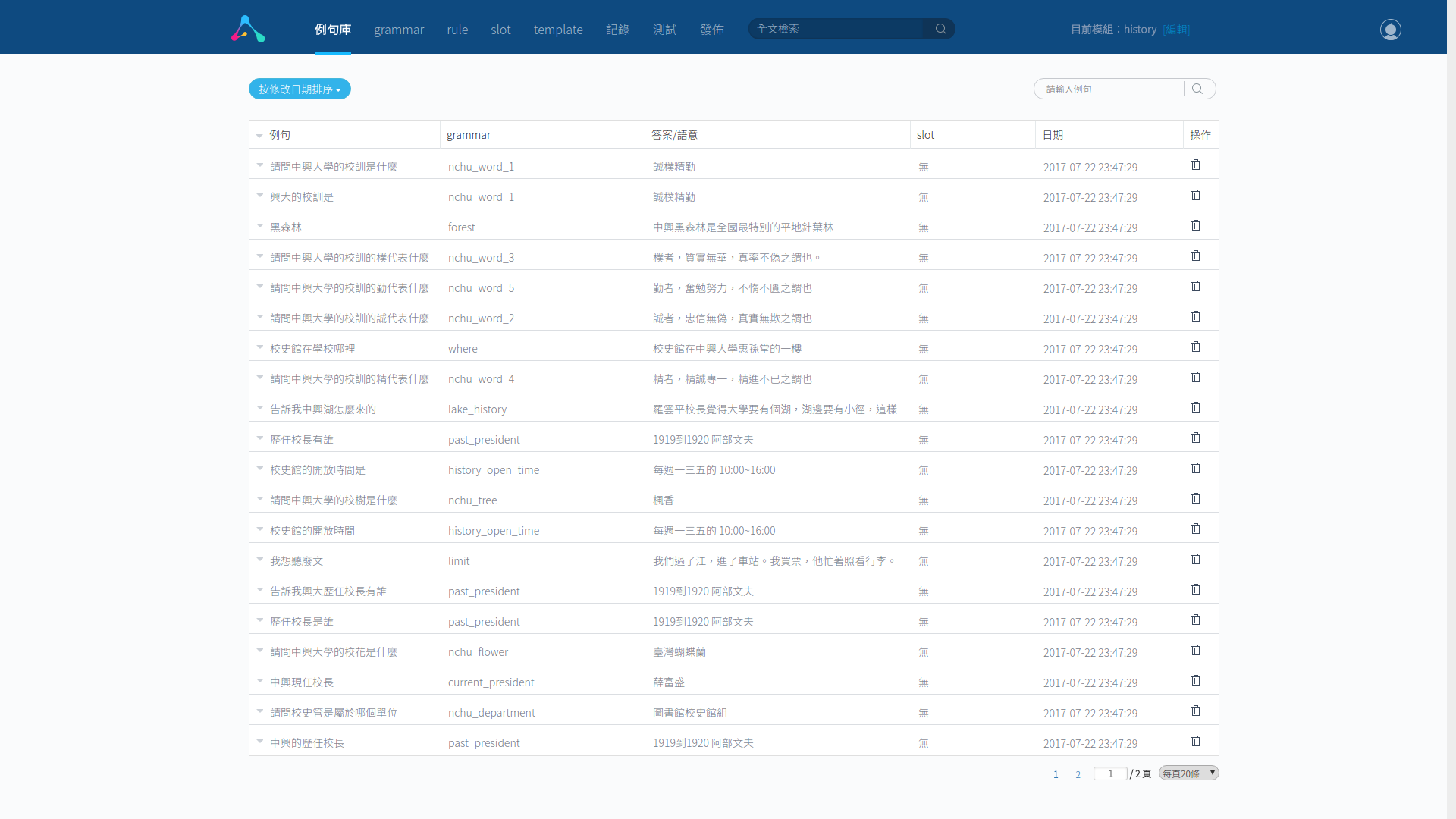Open the template tab
The image size is (1456, 819).
coord(558,30)
